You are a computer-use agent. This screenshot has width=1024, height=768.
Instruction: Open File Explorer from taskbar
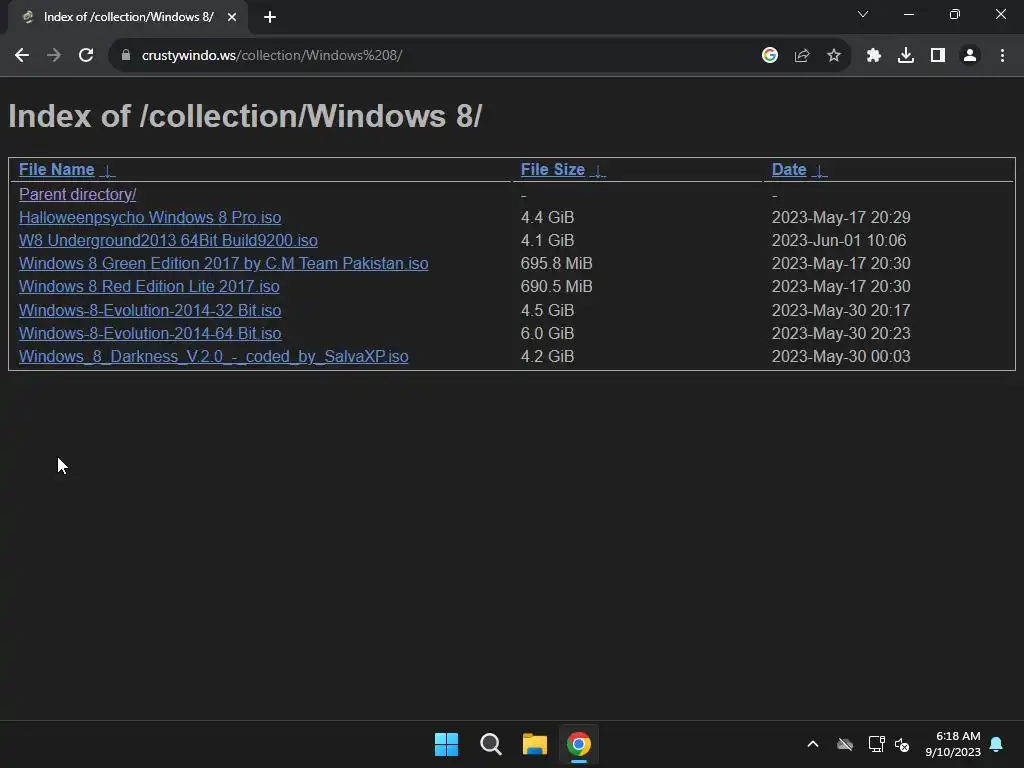point(534,744)
